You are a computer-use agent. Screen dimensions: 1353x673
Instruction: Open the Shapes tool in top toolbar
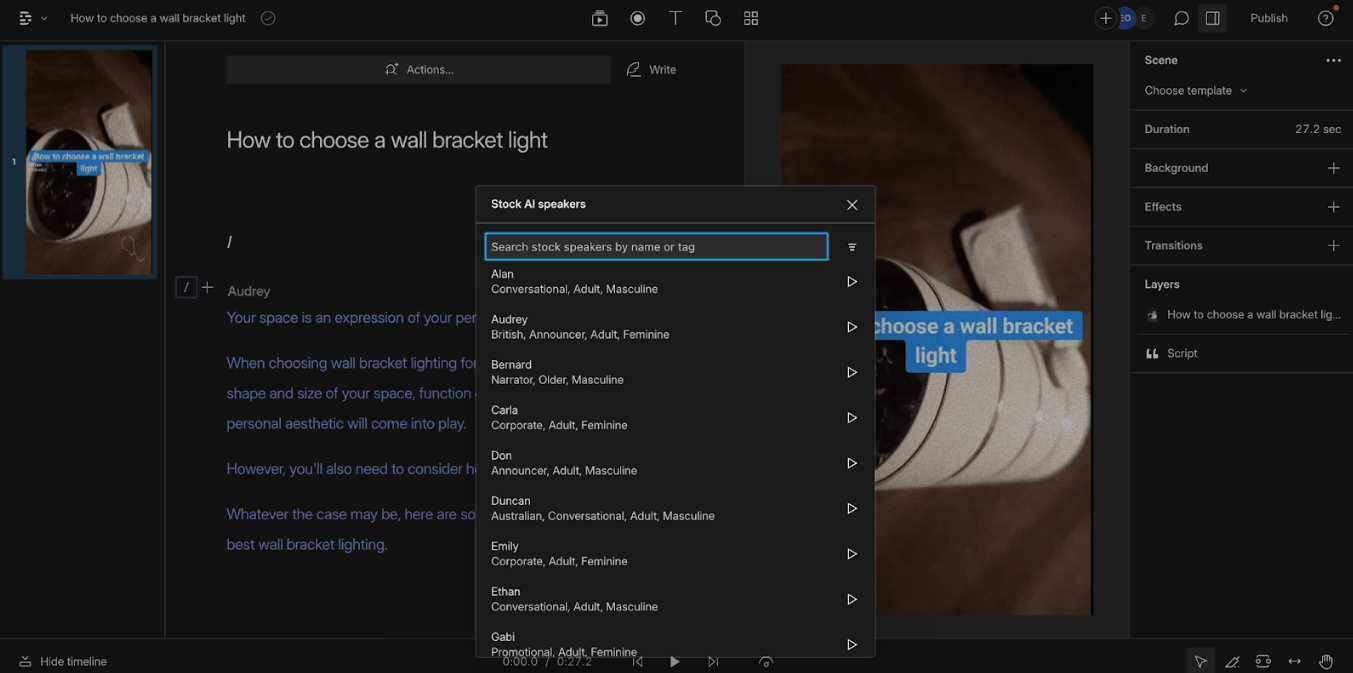[713, 18]
